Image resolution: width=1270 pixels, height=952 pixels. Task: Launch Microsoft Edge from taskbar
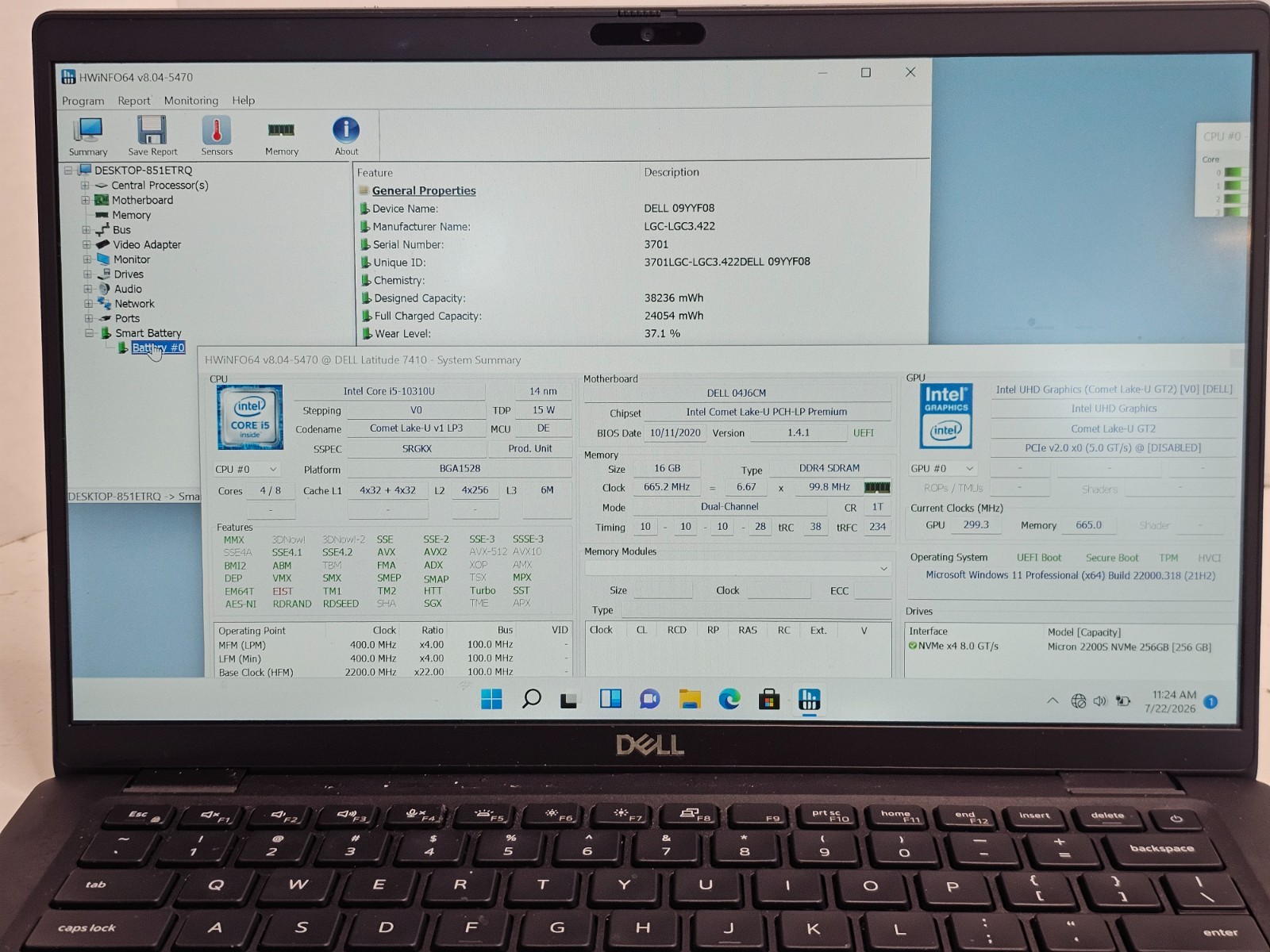729,699
